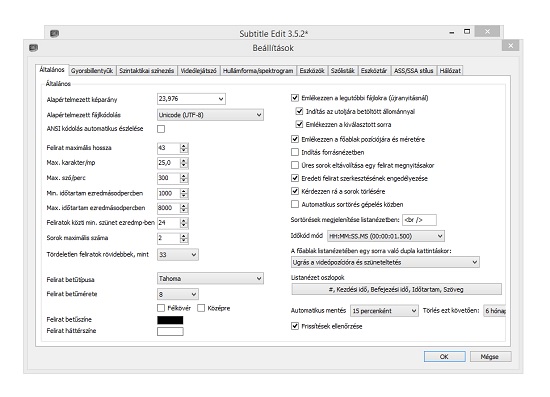Enable Üres sorok eltávolítása checkbox
This screenshot has width=550, height=397.
coord(295,165)
